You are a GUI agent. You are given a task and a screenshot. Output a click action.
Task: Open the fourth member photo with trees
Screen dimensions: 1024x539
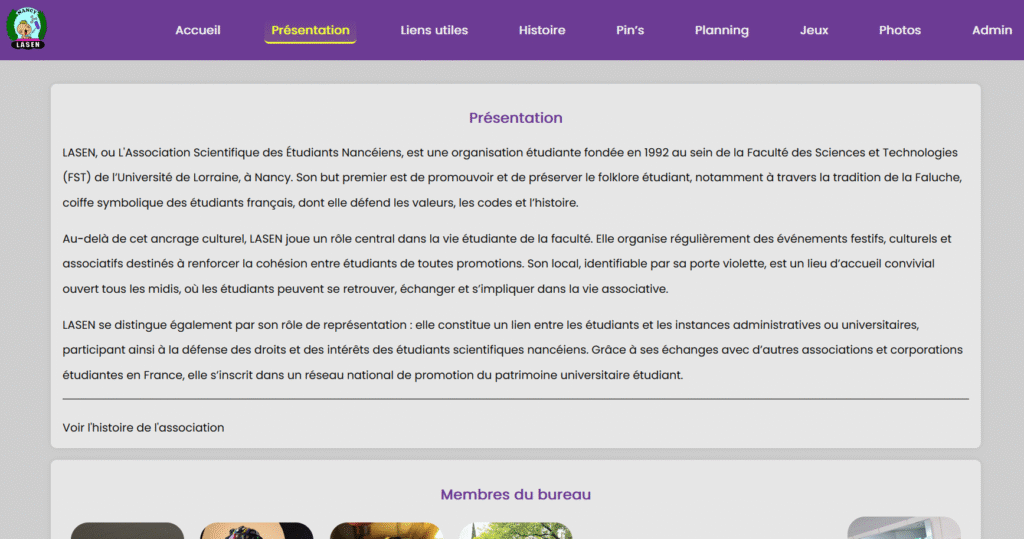pyautogui.click(x=516, y=530)
